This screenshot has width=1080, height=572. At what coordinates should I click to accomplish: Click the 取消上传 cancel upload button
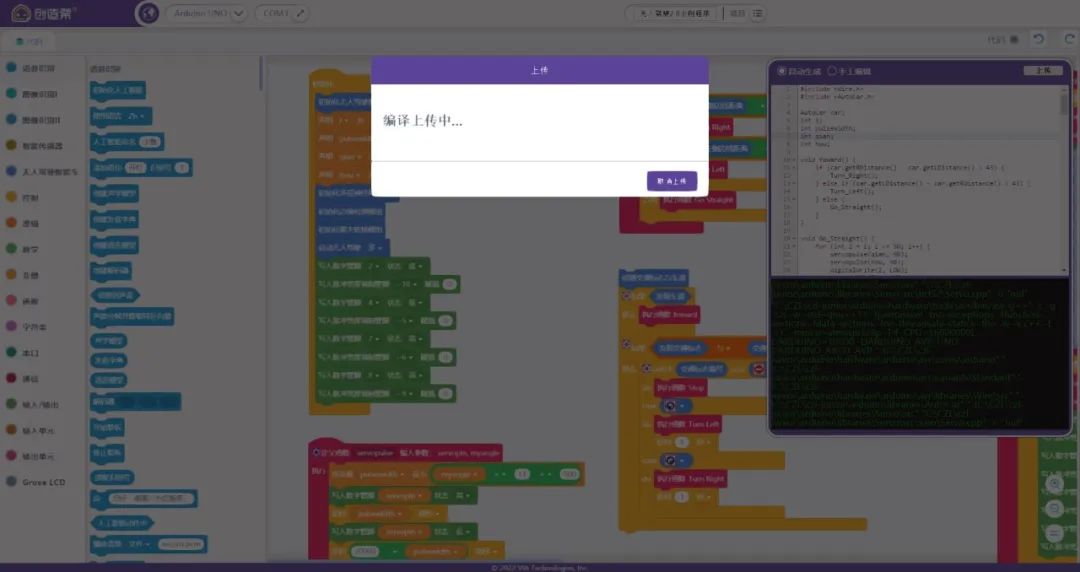pyautogui.click(x=671, y=181)
